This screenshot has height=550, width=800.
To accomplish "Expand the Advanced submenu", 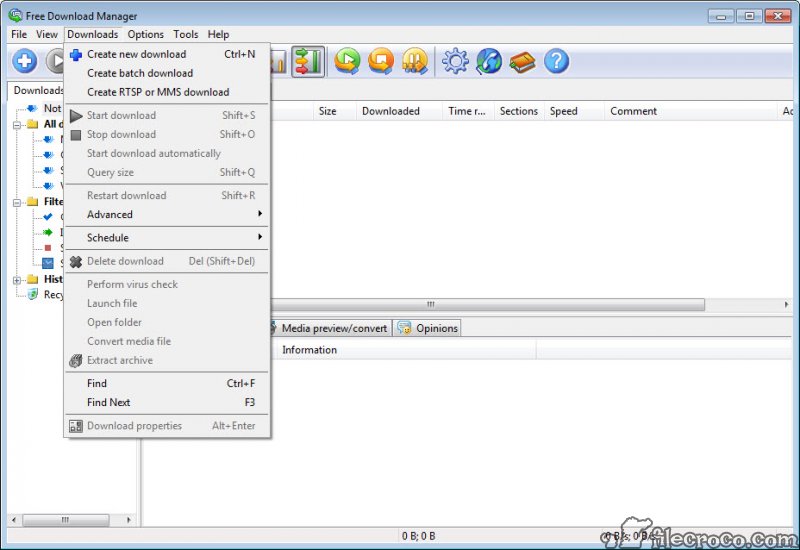I will (167, 214).
